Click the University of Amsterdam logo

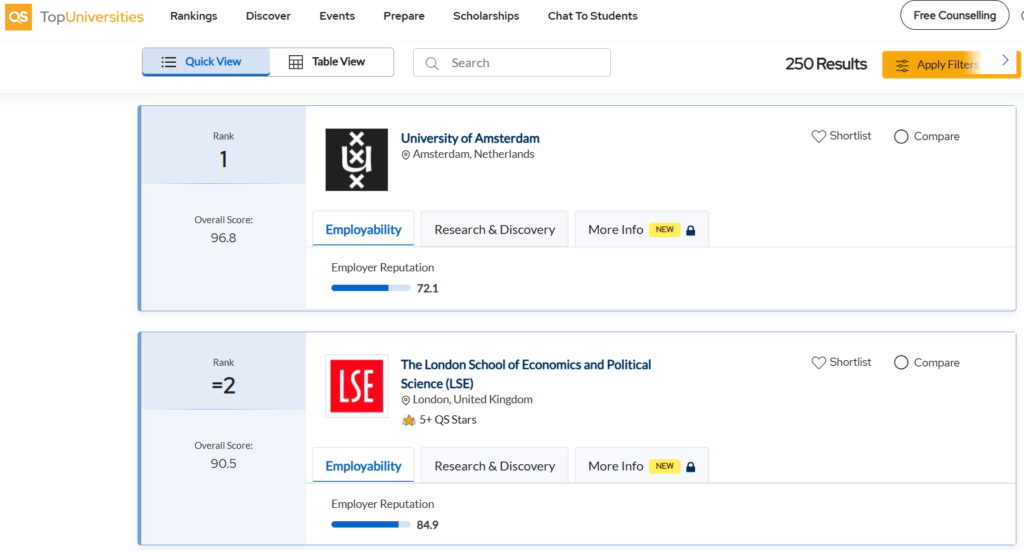tap(356, 159)
